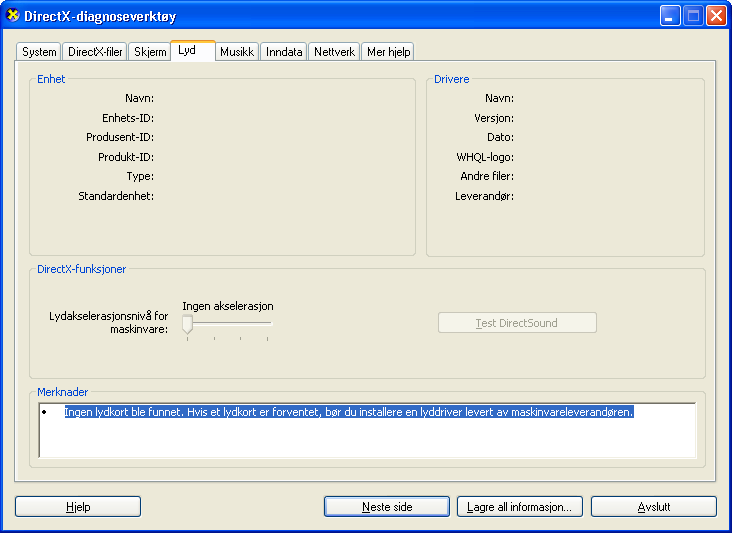Click Lagre all informasjon button
The image size is (732, 533).
click(519, 507)
